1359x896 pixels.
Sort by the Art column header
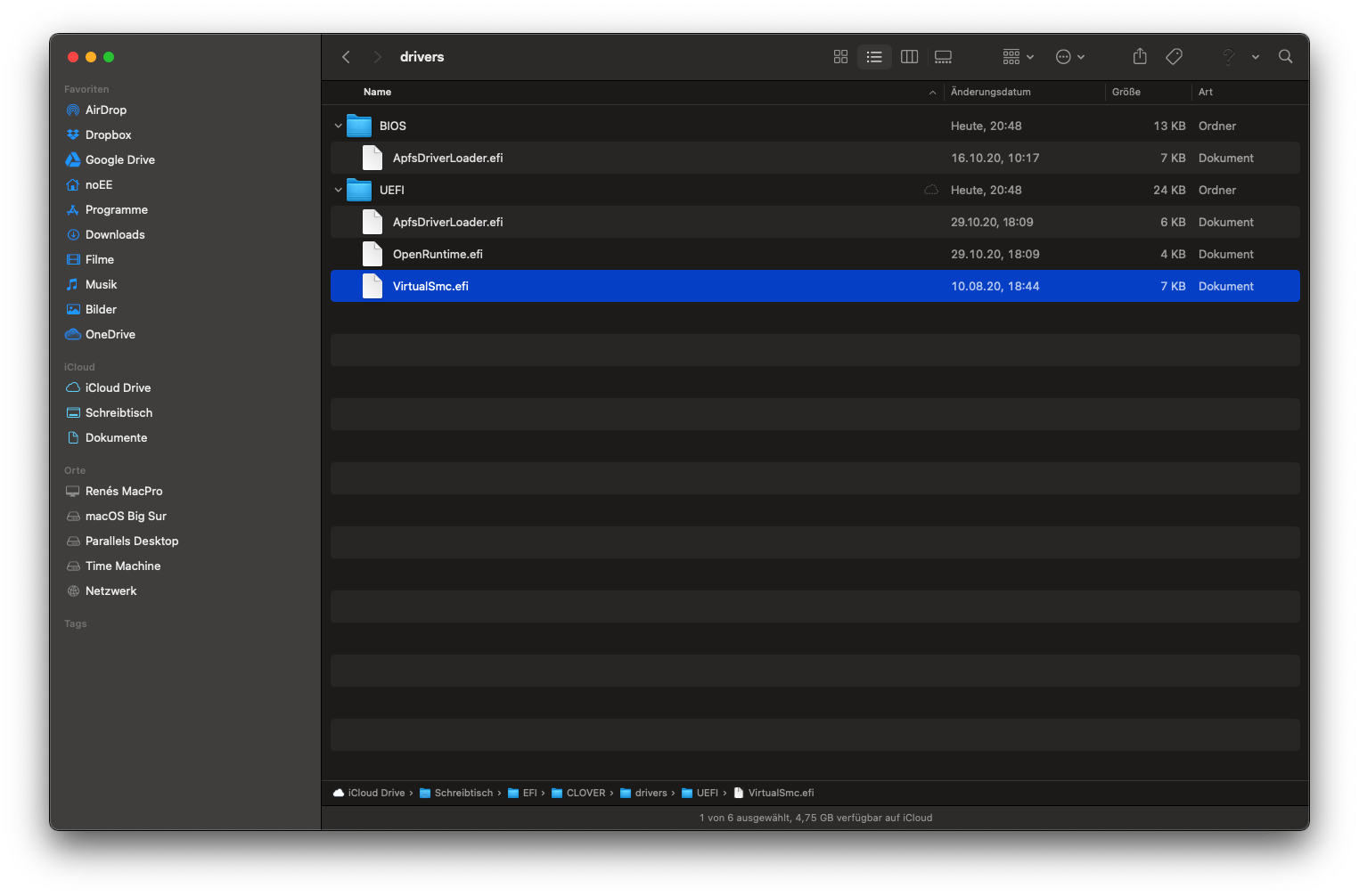(1205, 92)
